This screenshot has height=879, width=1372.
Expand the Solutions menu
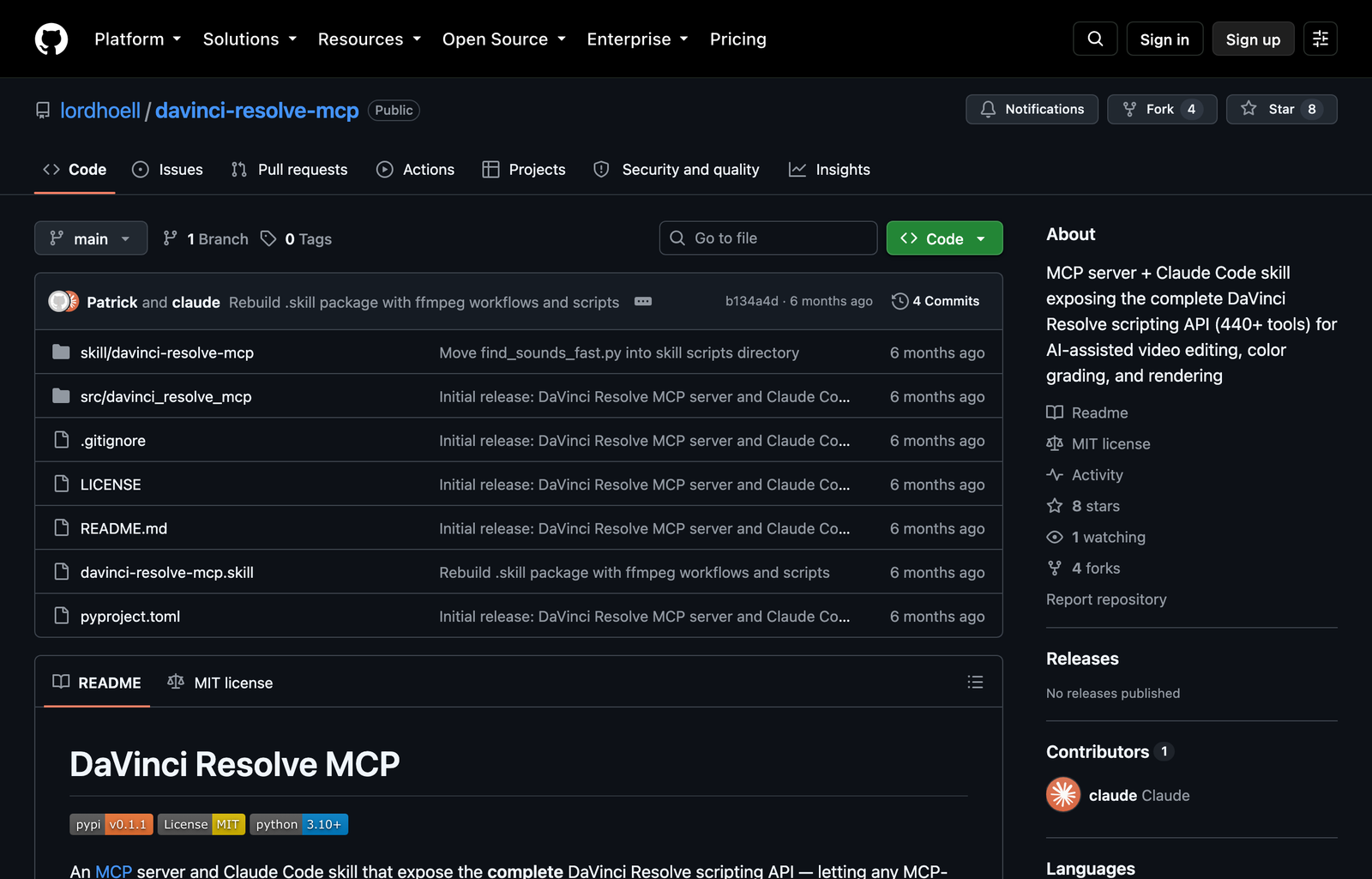[x=250, y=39]
